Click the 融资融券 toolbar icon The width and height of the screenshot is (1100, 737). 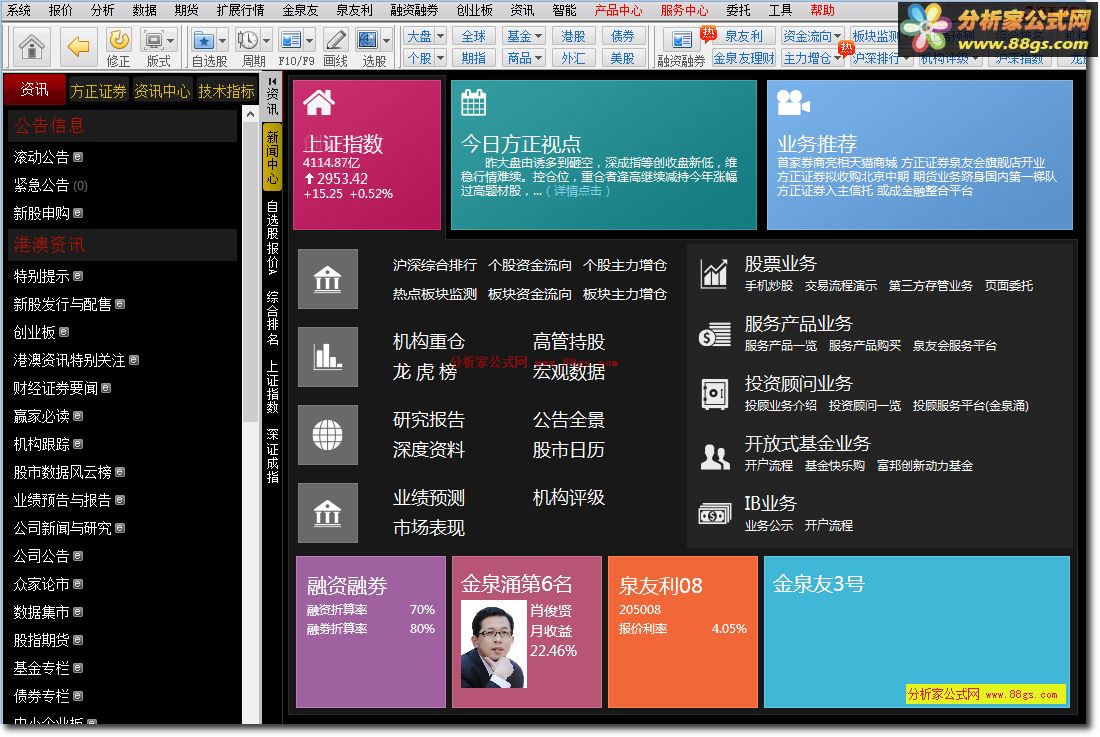coord(681,40)
